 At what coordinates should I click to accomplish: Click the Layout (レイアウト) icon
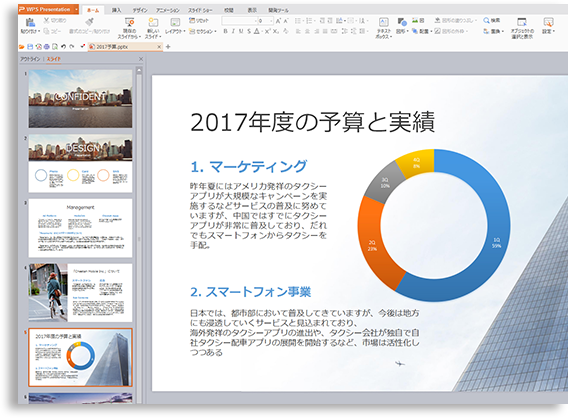pyautogui.click(x=175, y=22)
